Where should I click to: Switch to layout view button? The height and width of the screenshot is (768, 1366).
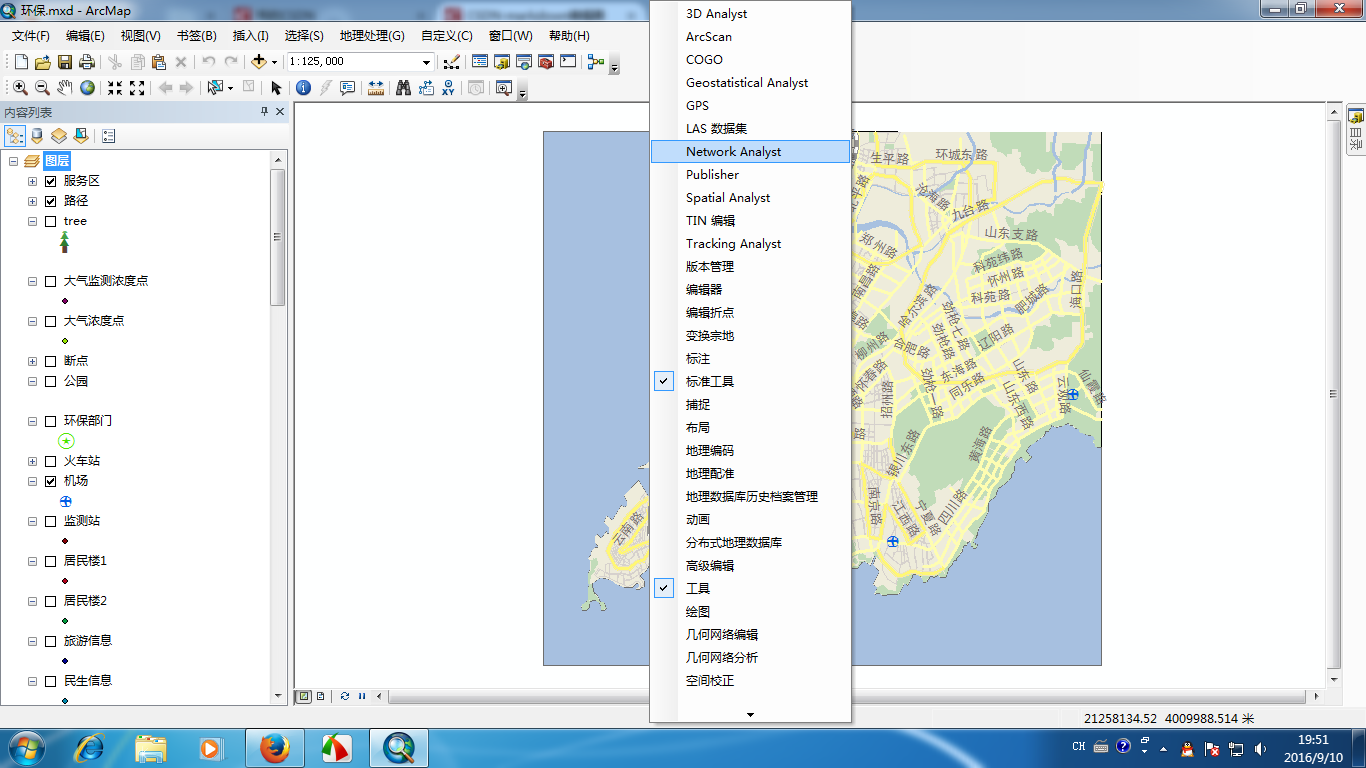(x=320, y=696)
